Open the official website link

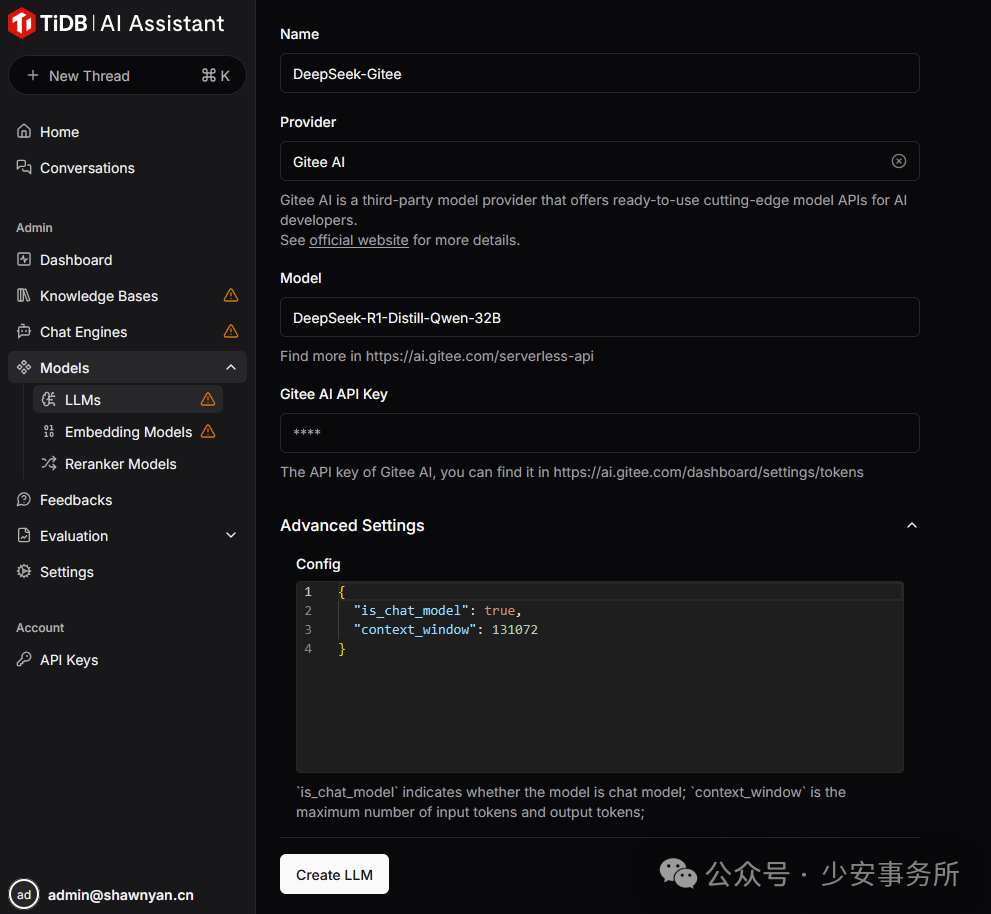tap(358, 240)
